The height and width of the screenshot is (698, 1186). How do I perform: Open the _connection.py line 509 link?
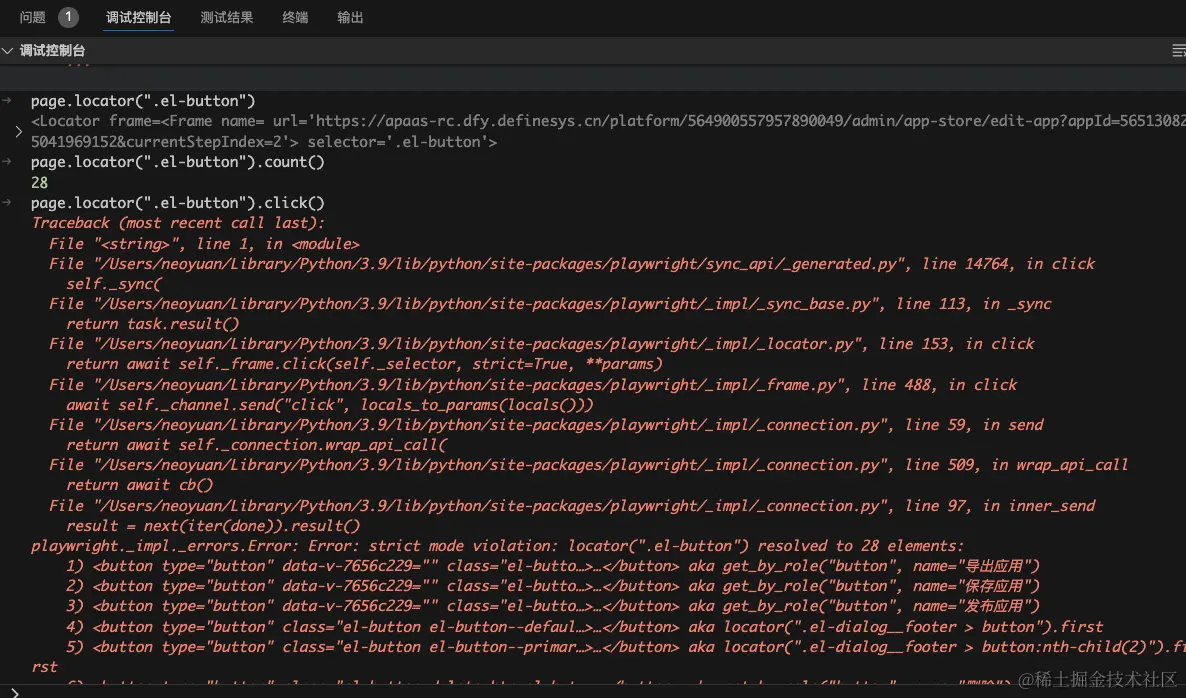click(x=471, y=465)
